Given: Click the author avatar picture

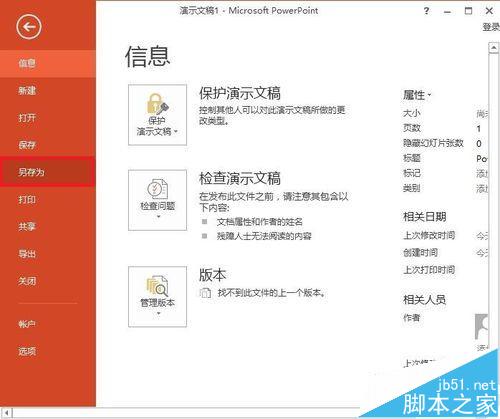Looking at the screenshot, I should (x=482, y=326).
